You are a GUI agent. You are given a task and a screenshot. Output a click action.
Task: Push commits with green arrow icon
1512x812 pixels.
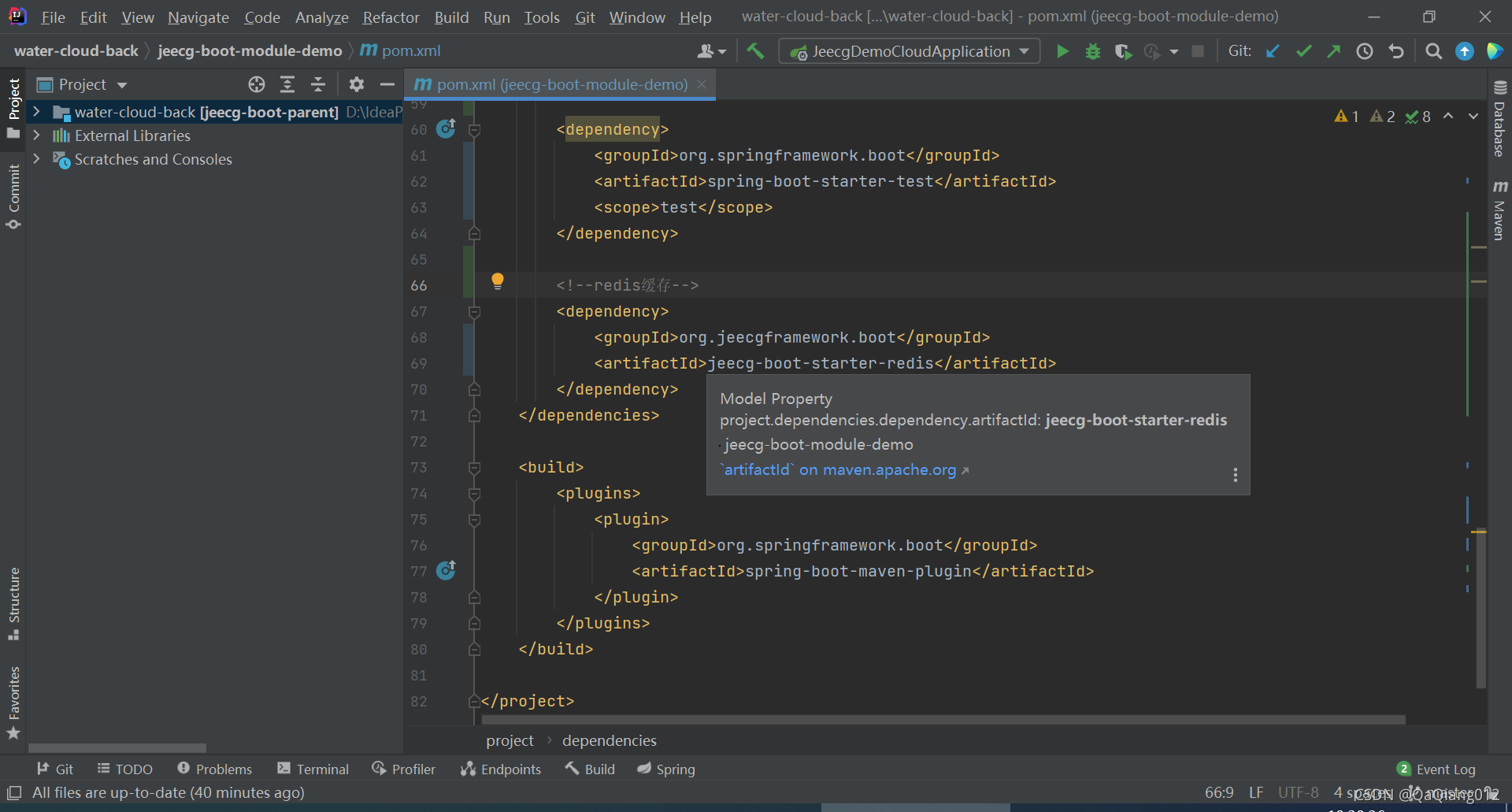[1333, 51]
